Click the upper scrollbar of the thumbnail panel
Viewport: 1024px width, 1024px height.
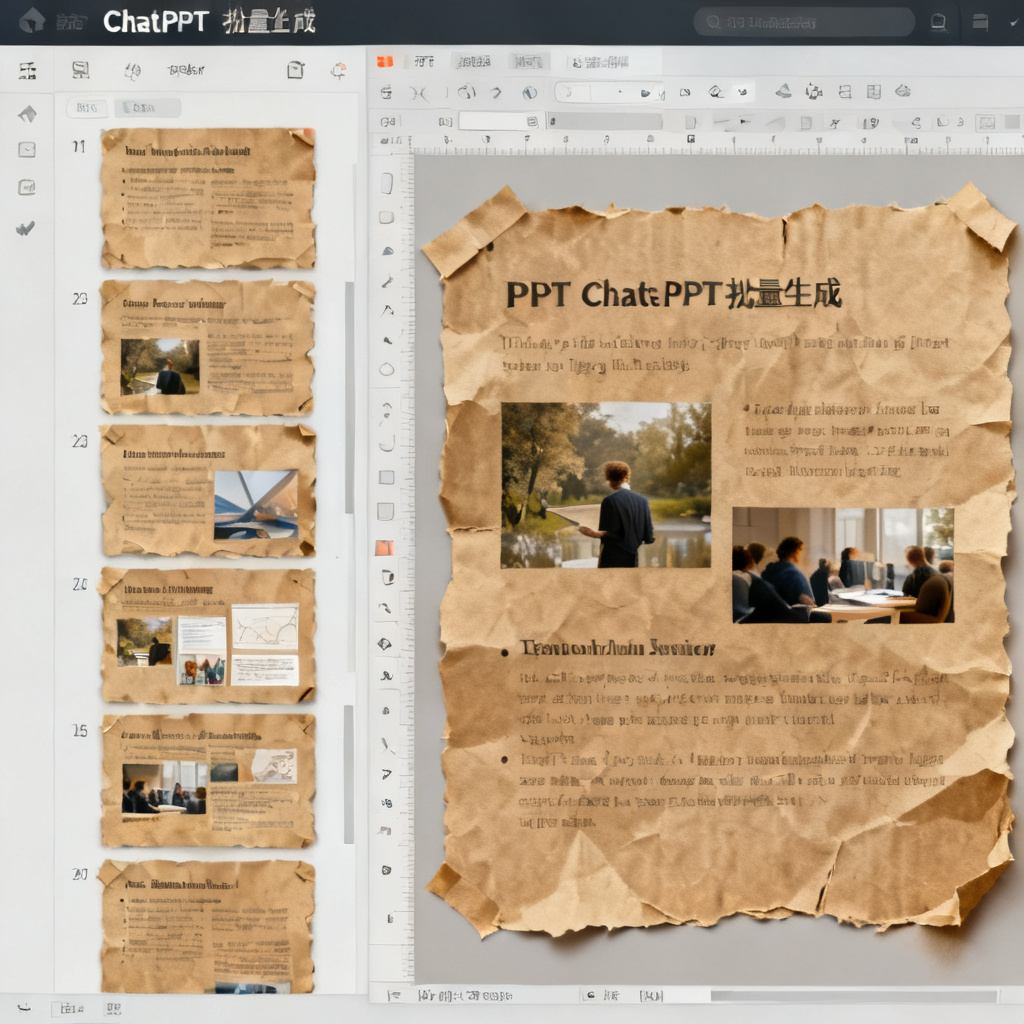[349, 397]
